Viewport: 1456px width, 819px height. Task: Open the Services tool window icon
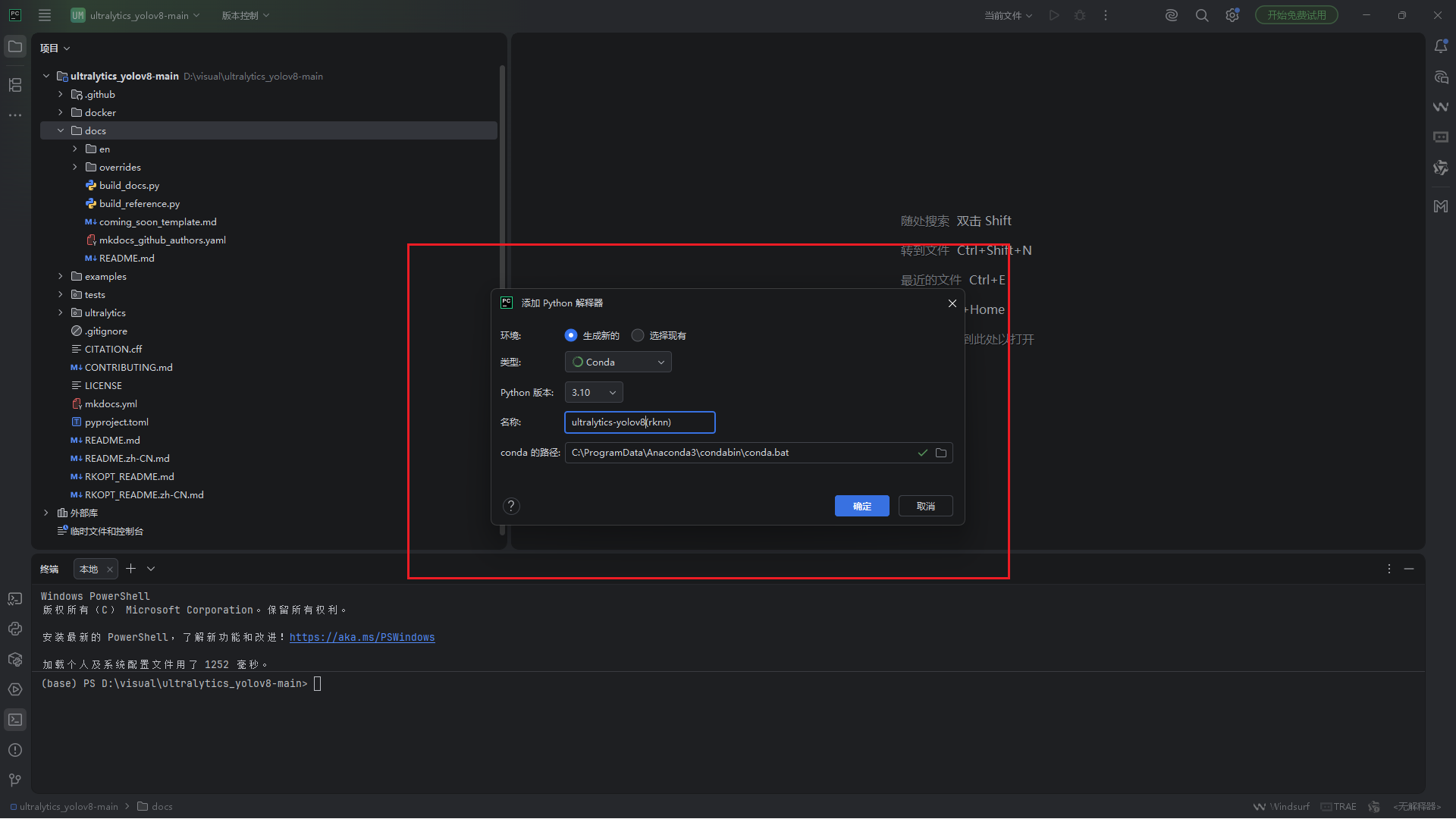pos(15,689)
